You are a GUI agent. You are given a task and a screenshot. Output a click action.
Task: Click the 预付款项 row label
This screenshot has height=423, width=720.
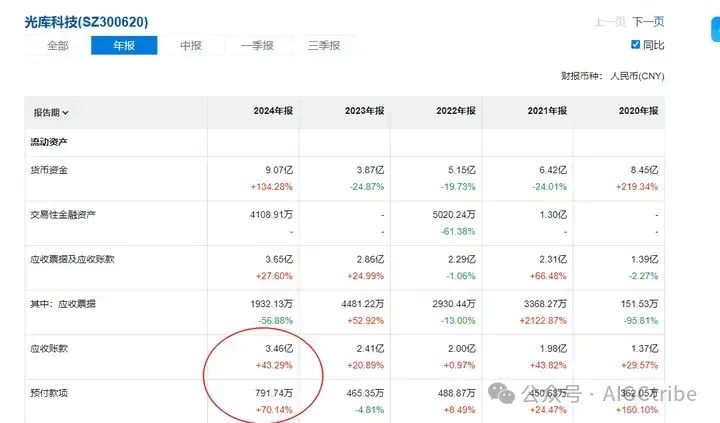tap(49, 393)
